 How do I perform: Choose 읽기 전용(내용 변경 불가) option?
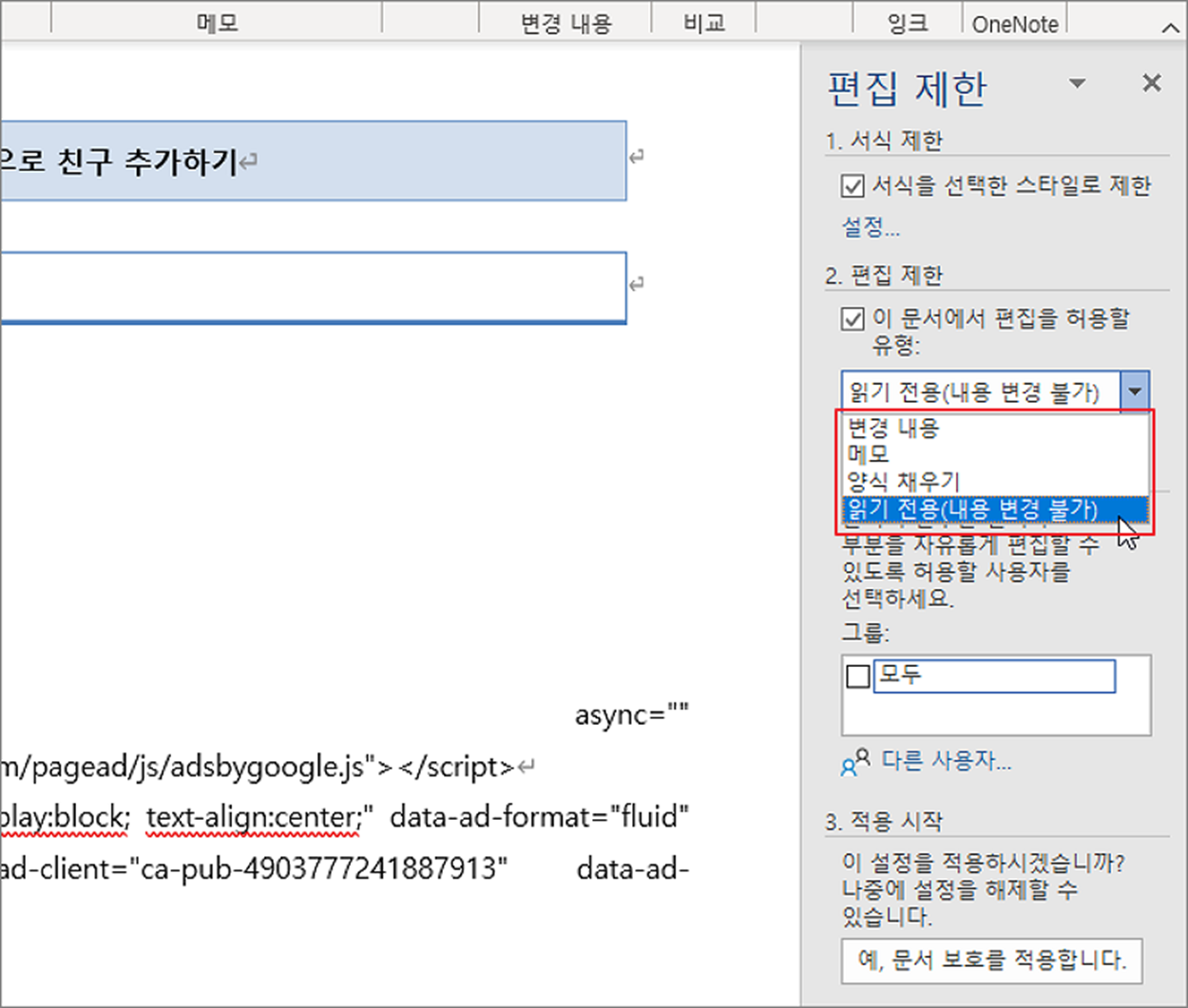995,509
